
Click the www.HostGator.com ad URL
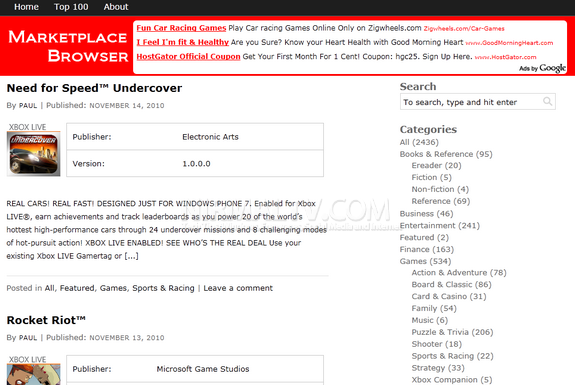tap(505, 57)
